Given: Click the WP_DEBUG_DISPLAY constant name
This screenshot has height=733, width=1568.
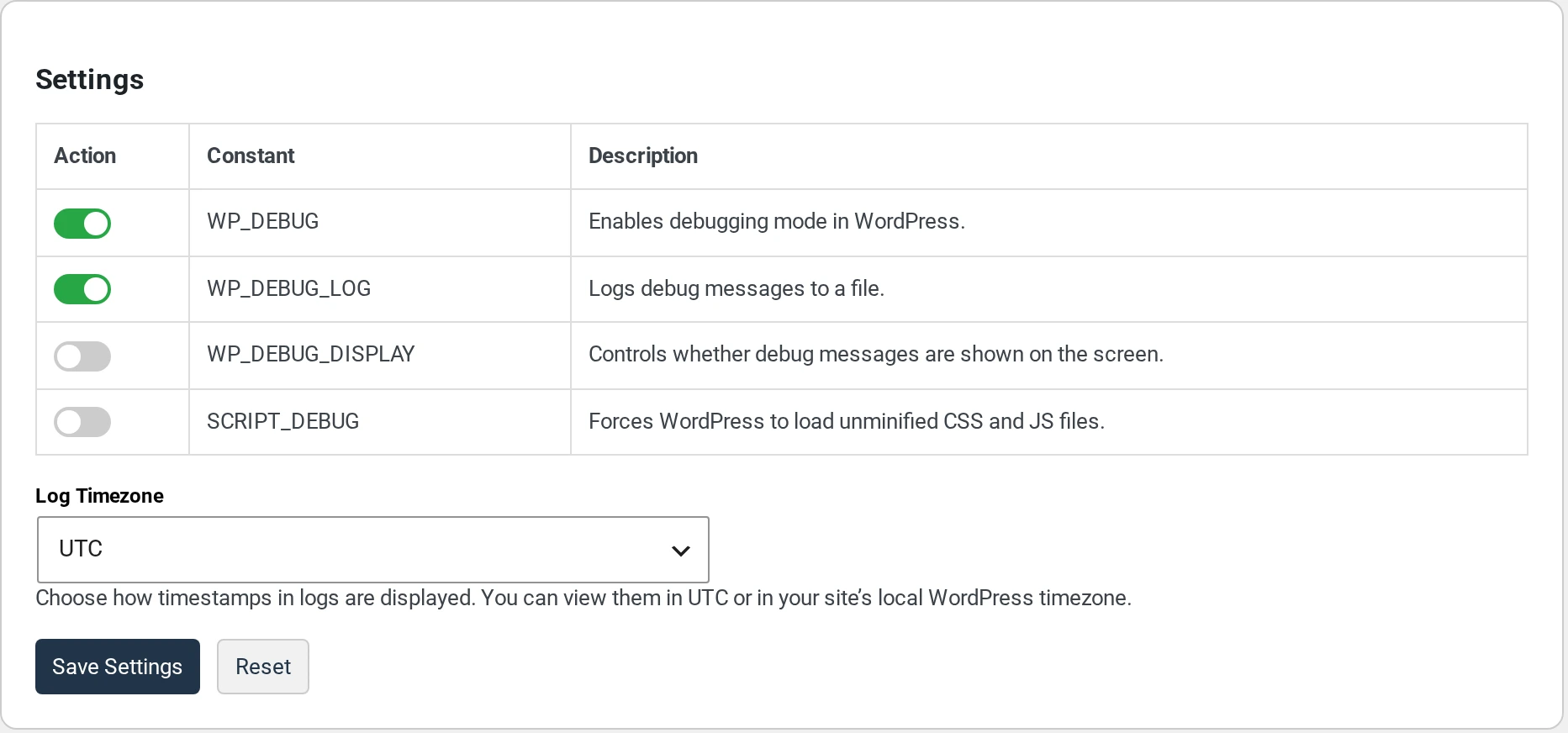Looking at the screenshot, I should [311, 354].
